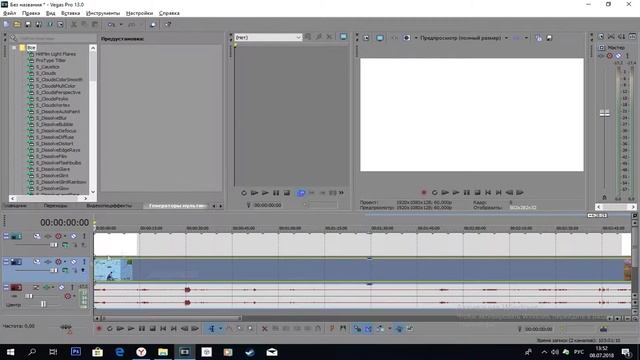Viewport: 640px width, 360px height.
Task: Start recording from the timeline transport
Action: 99,329
